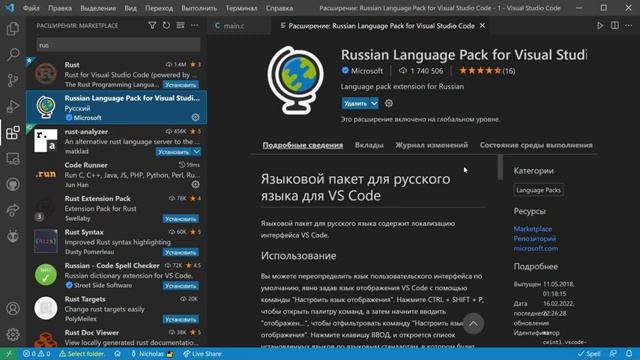
Task: Open the Run and Debug view
Action: pos(13,107)
